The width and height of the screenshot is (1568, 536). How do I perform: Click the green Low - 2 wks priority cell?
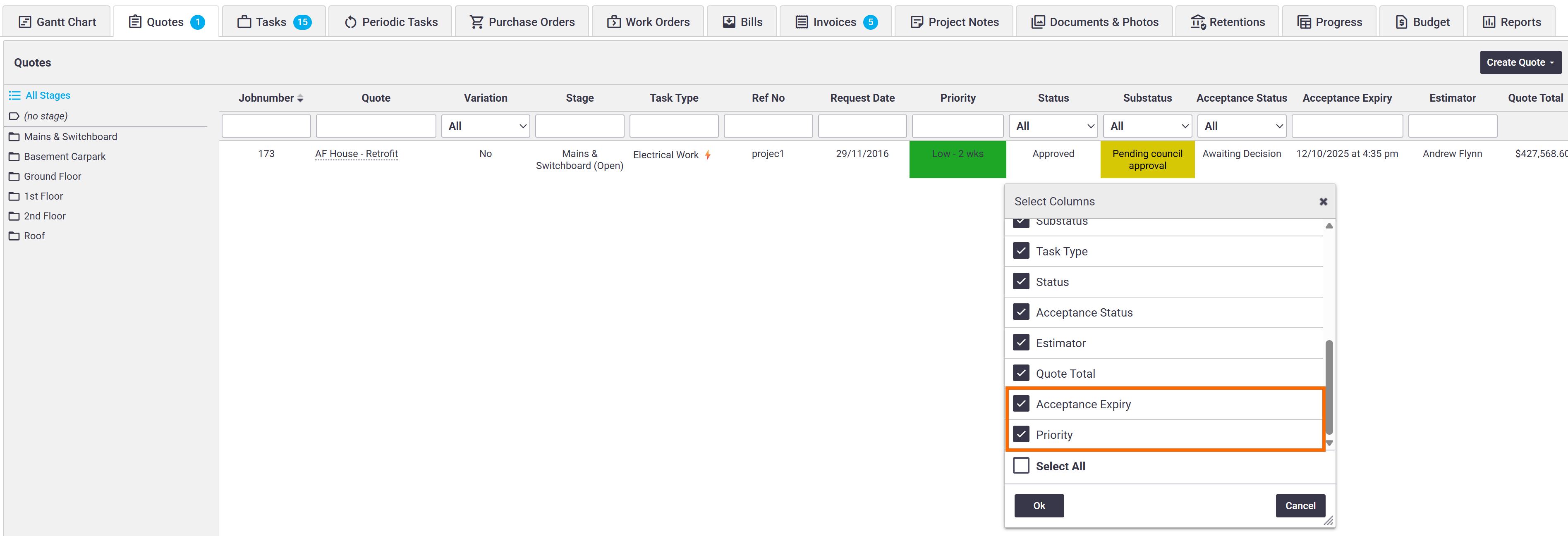click(957, 160)
